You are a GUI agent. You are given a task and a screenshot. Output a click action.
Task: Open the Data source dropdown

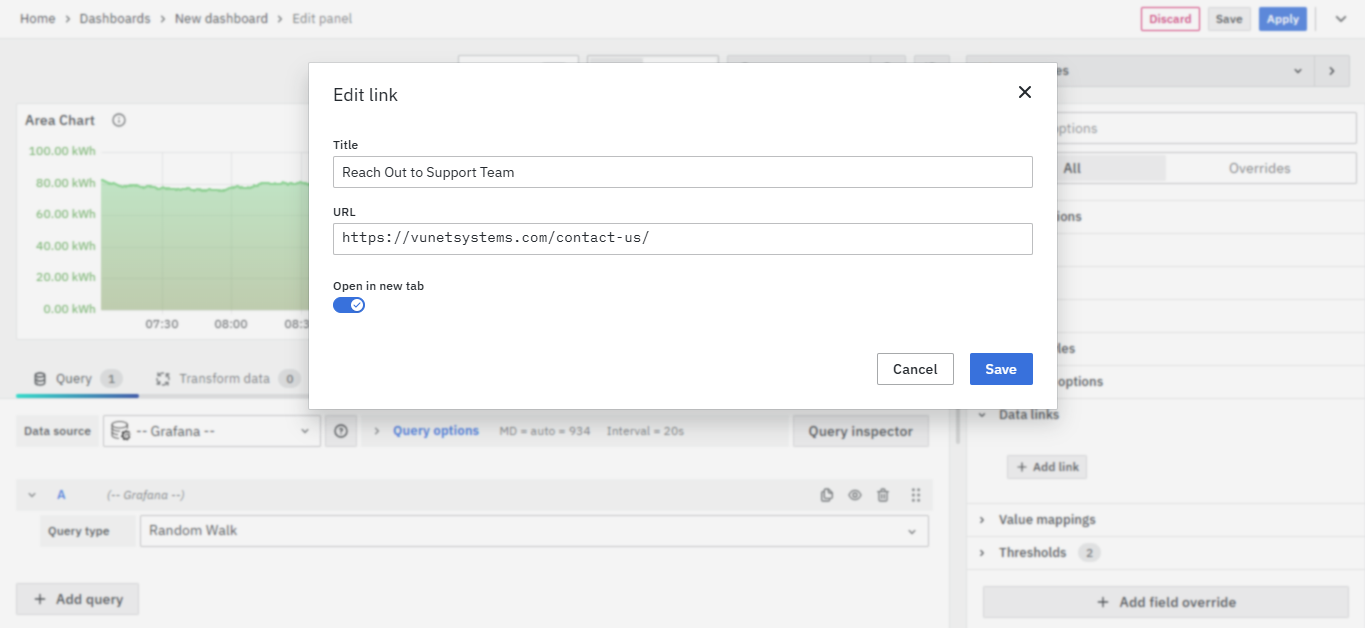click(212, 431)
